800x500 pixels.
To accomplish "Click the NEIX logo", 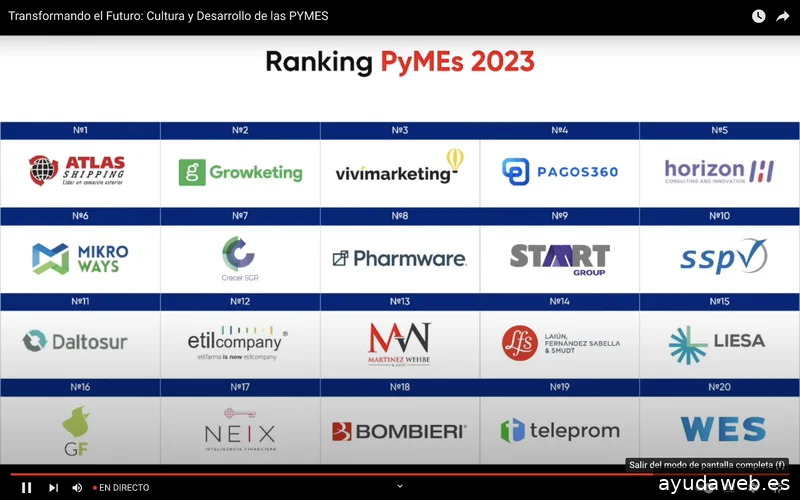I will click(x=240, y=430).
